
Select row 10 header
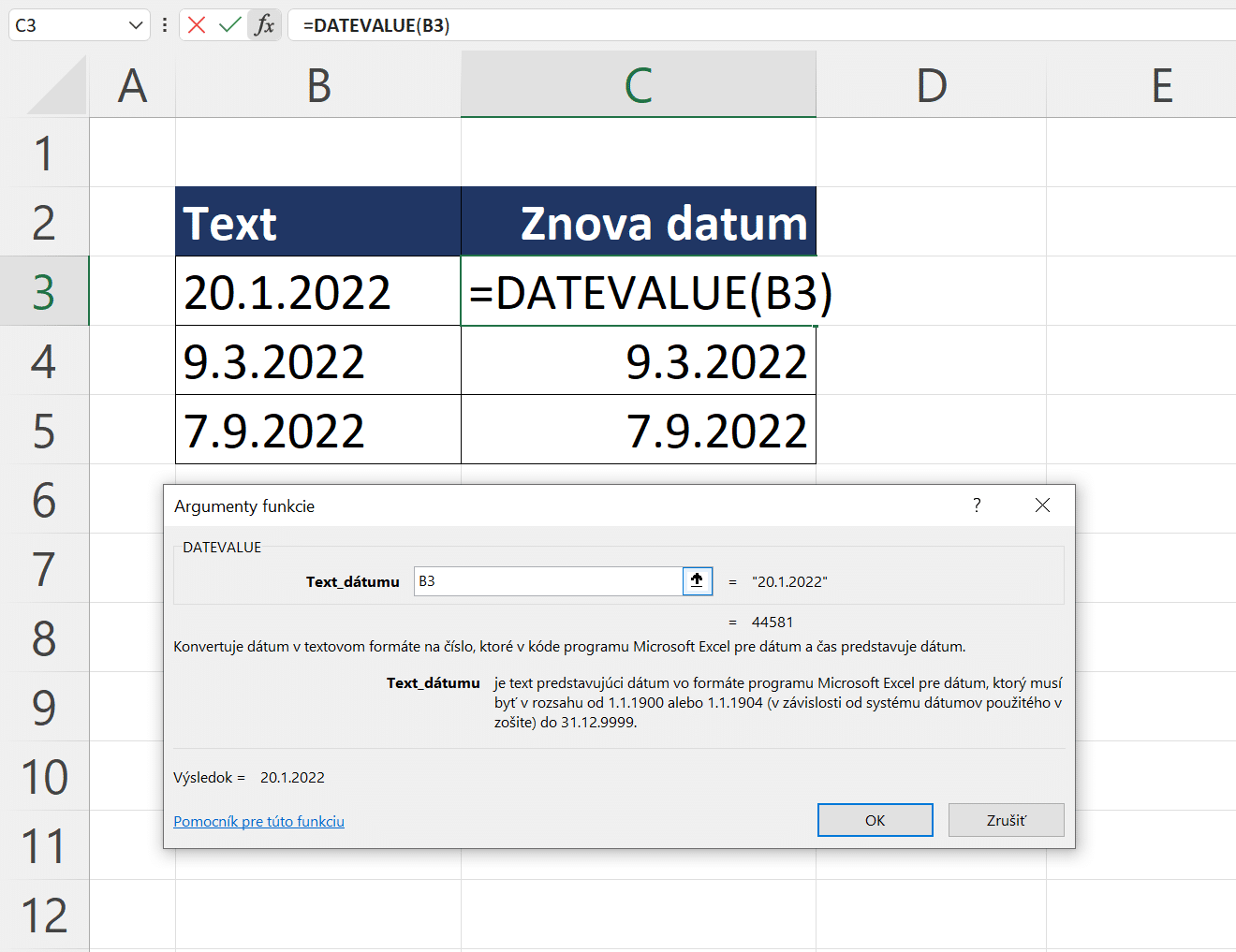pos(44,776)
